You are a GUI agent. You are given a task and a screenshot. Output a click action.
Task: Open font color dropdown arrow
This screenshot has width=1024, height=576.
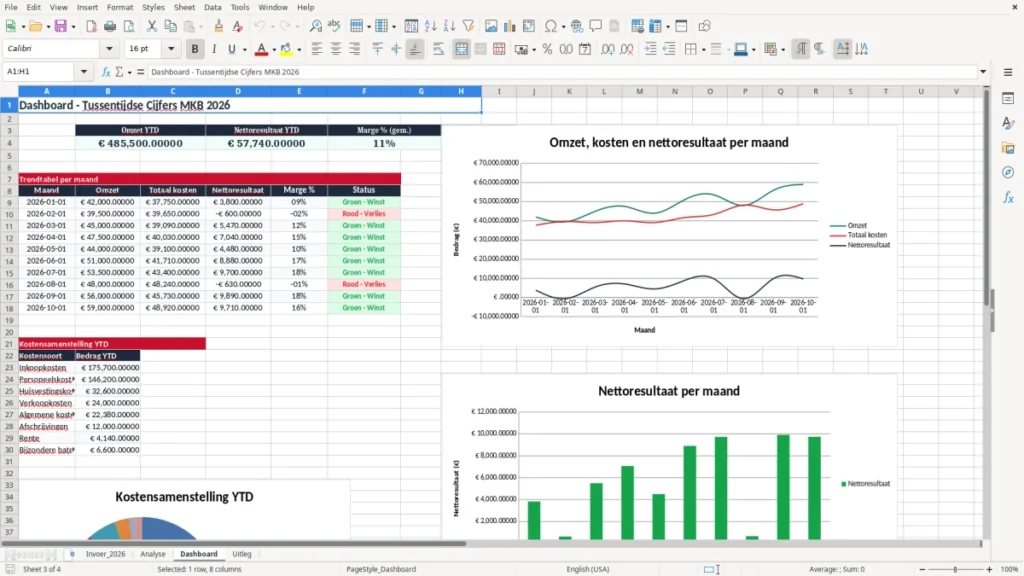(x=274, y=50)
